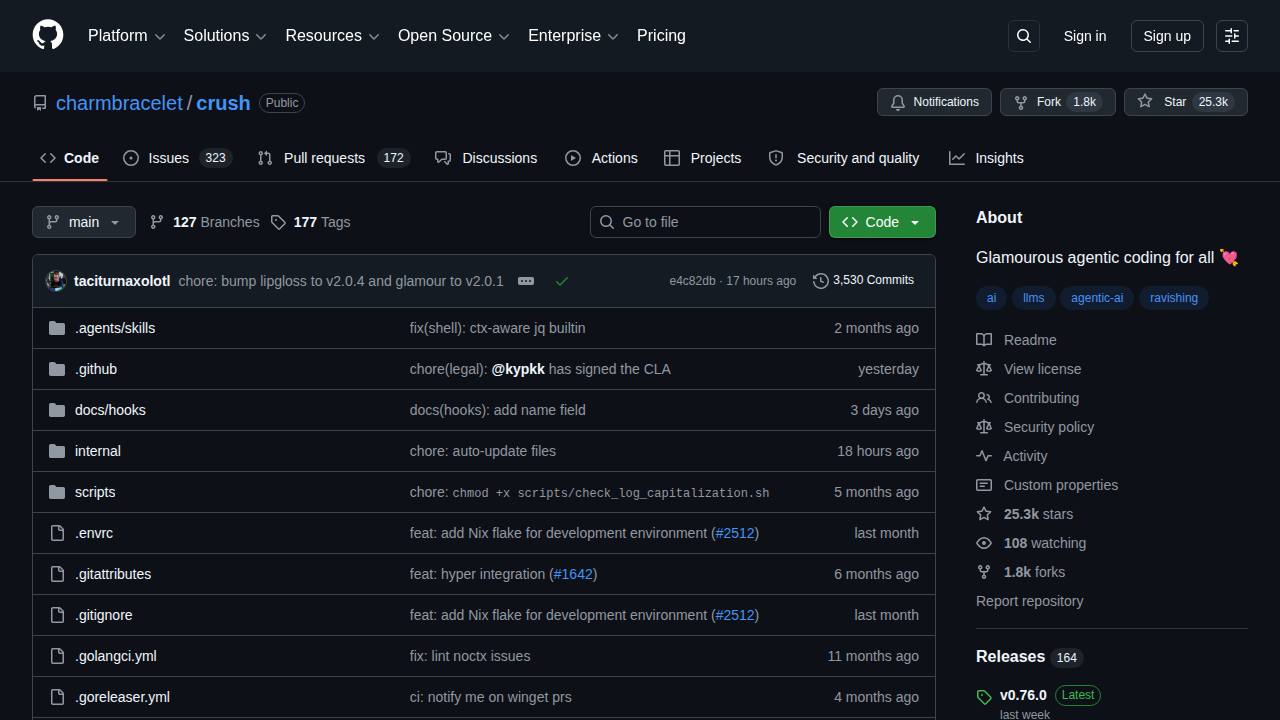
Task: Open the .goreleaser.yml file
Action: coord(122,697)
